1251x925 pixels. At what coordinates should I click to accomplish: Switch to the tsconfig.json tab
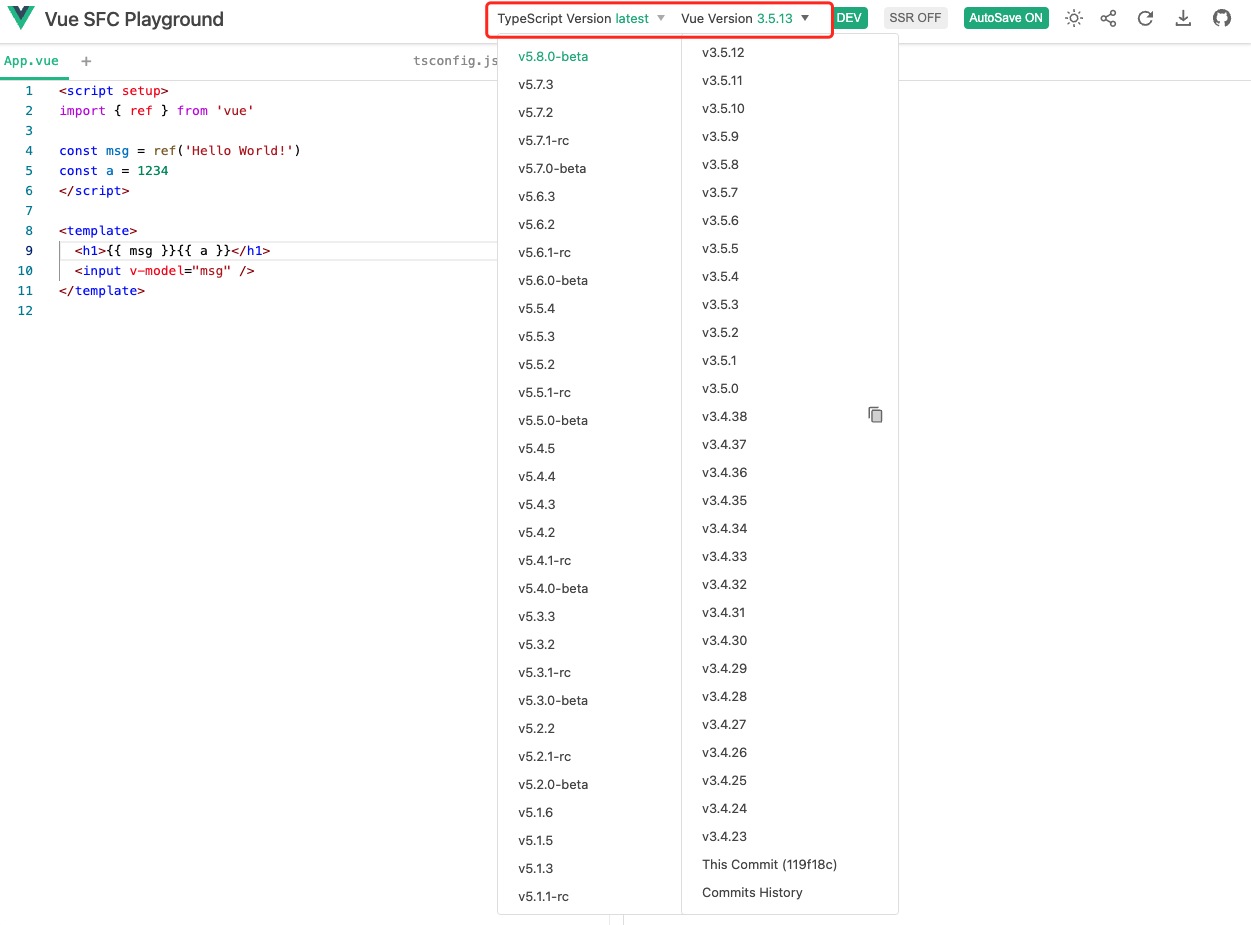pyautogui.click(x=455, y=61)
